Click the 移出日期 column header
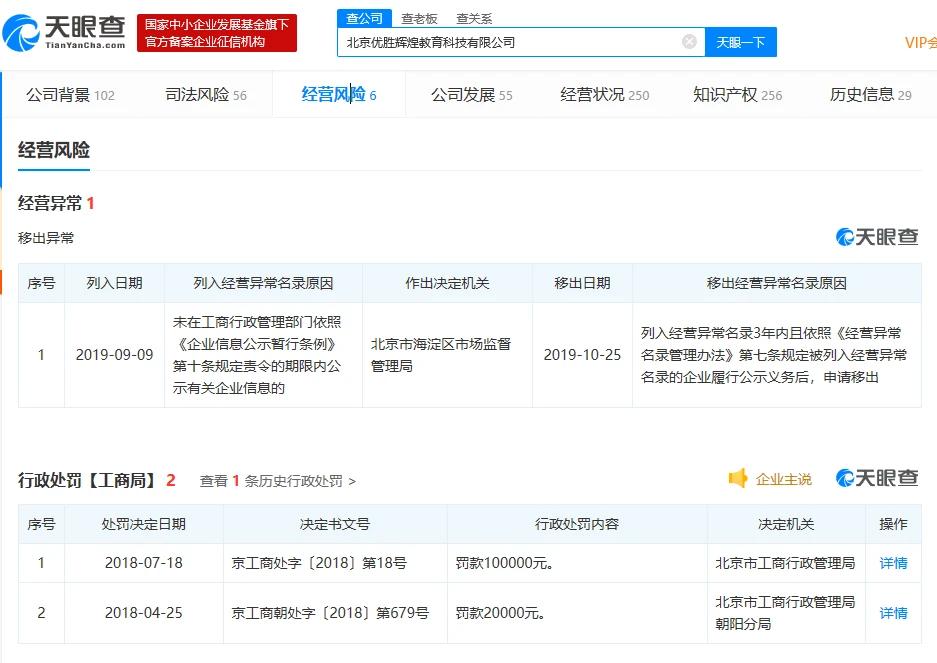 click(582, 283)
